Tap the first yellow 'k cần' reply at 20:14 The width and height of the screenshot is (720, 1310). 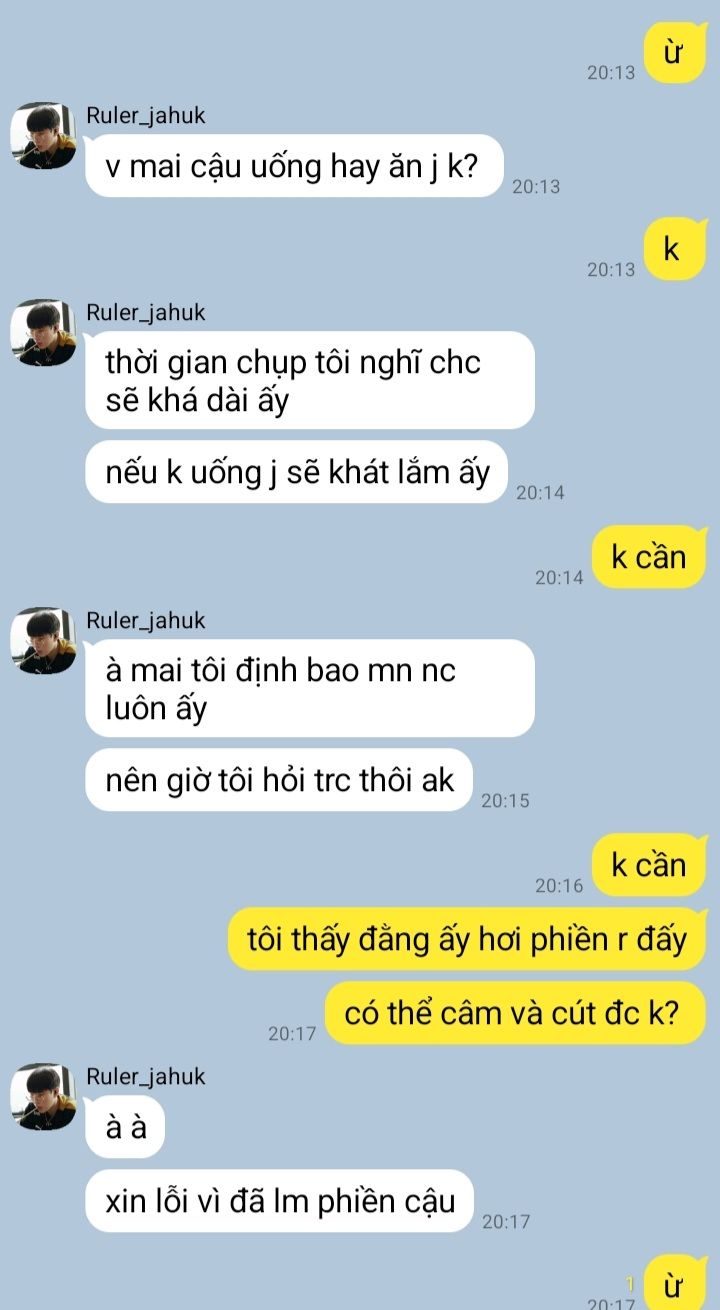click(x=649, y=556)
